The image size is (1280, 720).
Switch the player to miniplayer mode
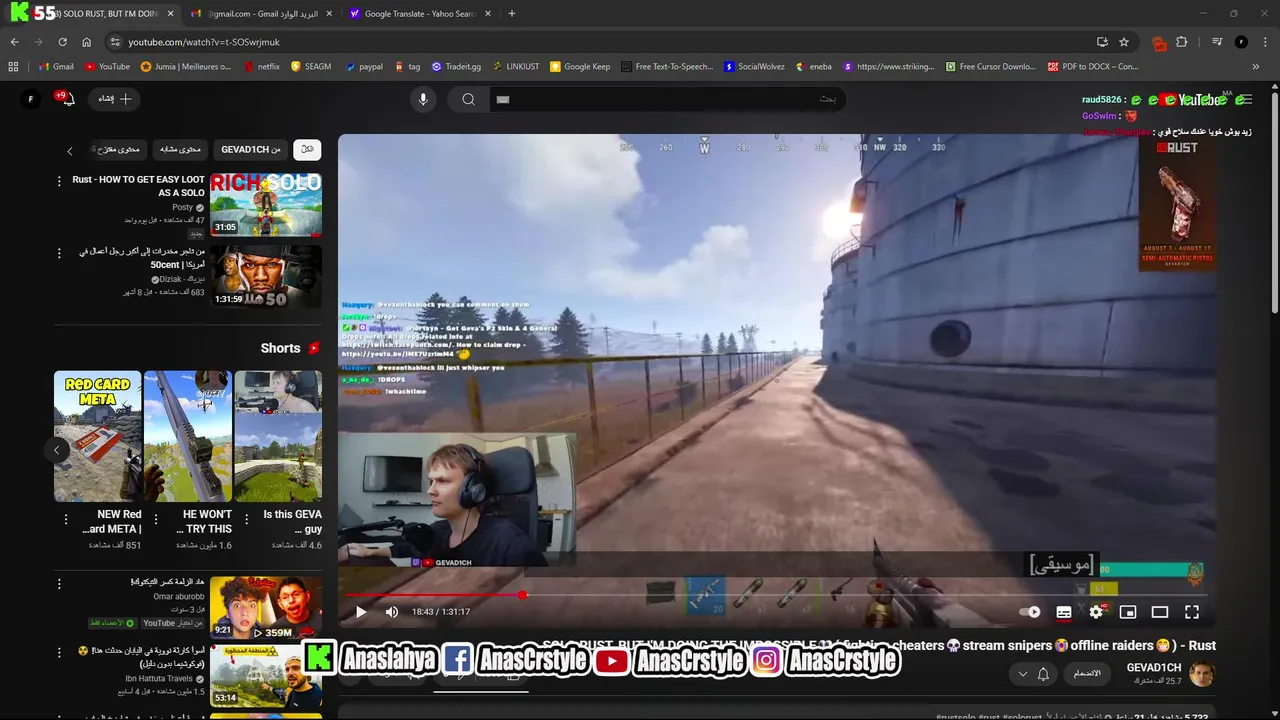click(1128, 612)
